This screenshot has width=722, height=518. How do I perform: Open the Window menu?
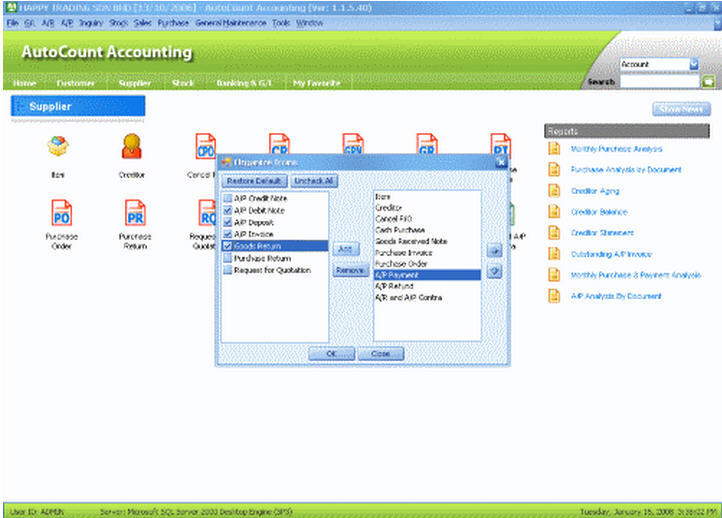coord(309,23)
